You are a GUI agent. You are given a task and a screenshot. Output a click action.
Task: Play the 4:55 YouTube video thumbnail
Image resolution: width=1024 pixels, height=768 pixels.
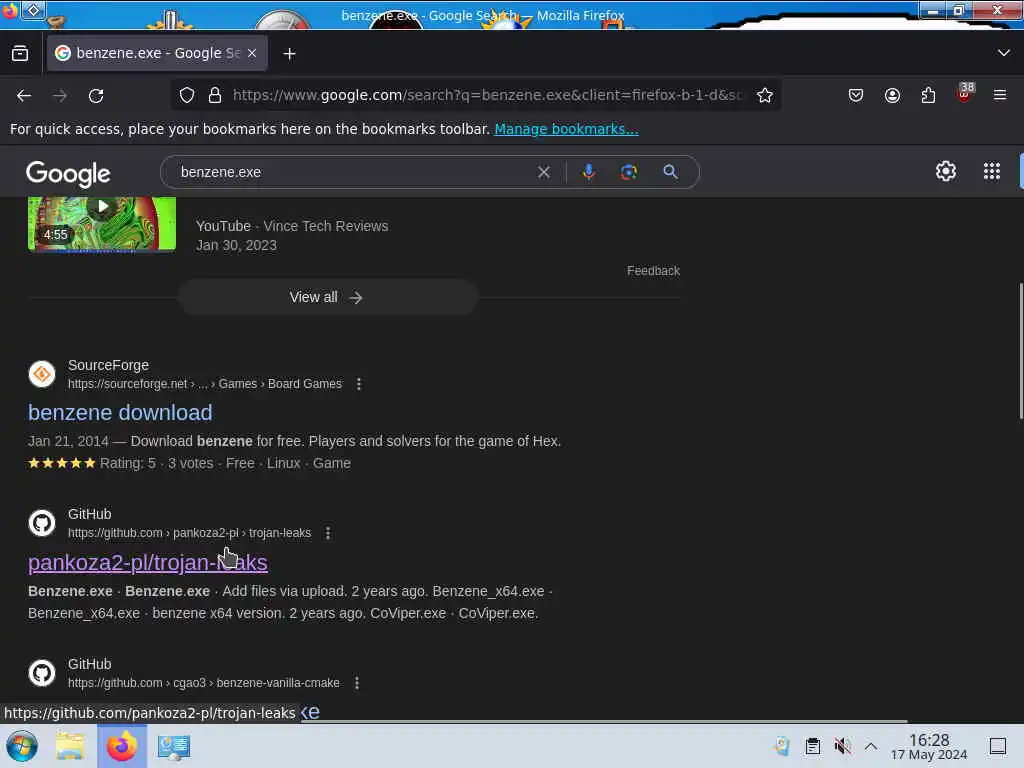(102, 224)
